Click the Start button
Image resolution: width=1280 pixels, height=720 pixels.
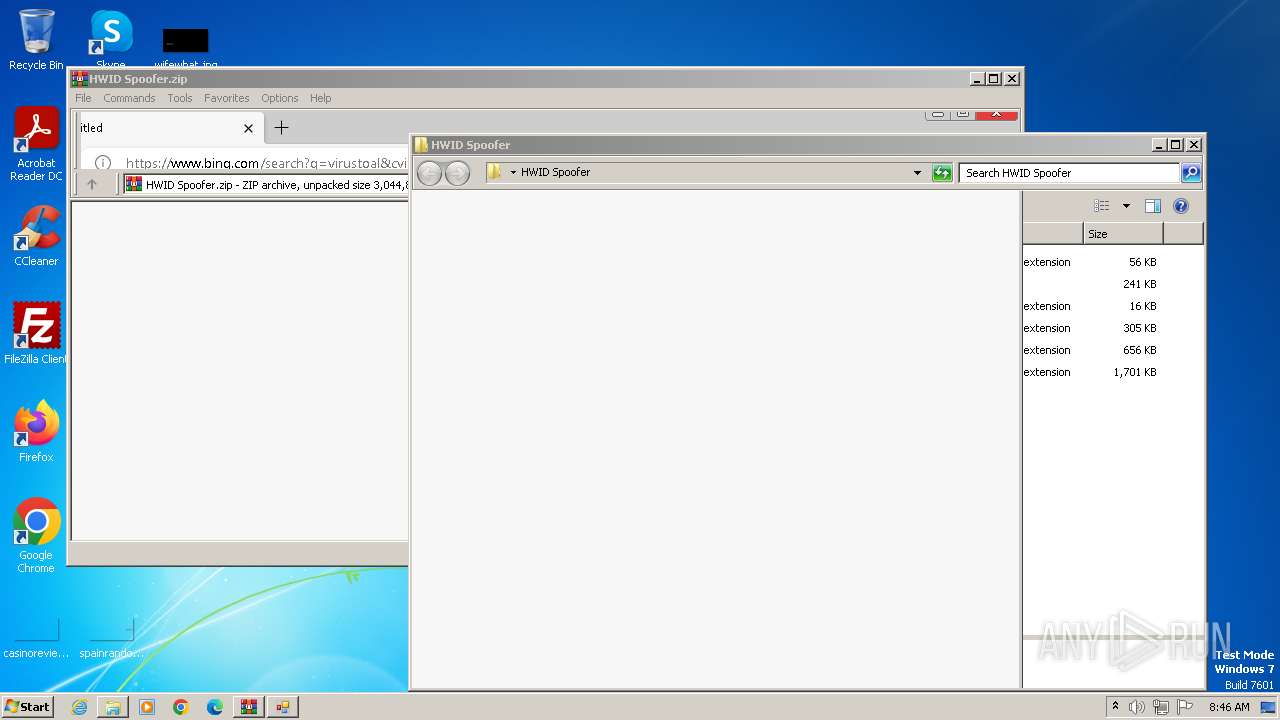point(28,707)
